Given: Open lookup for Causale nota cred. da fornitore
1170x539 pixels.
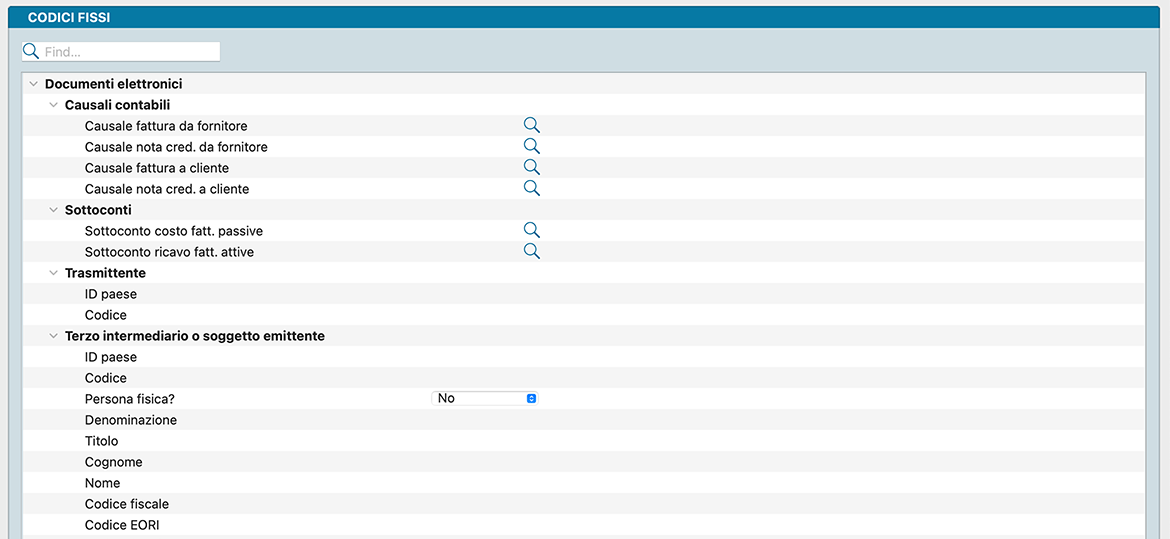Looking at the screenshot, I should 532,146.
